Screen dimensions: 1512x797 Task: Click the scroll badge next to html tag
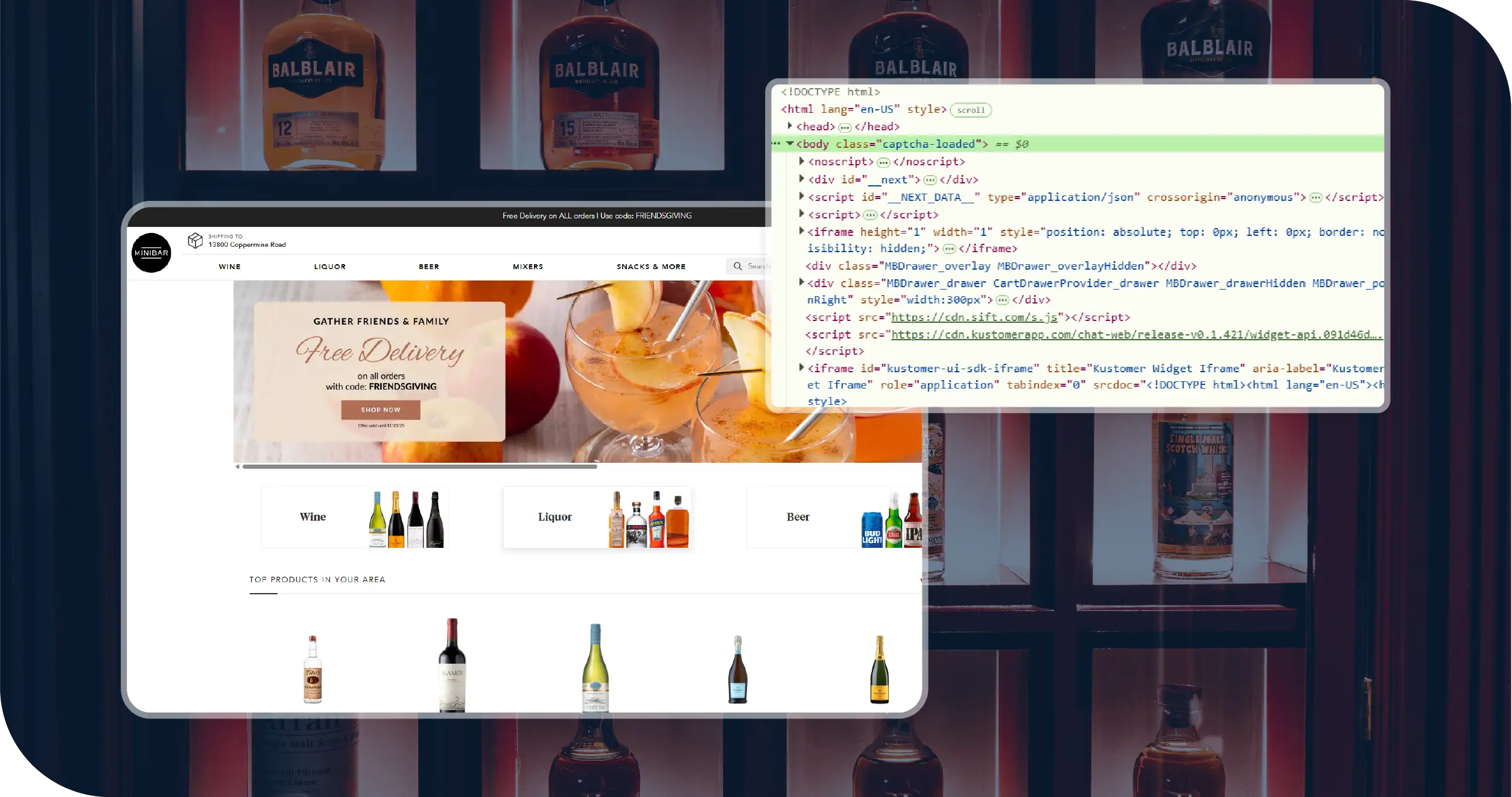coord(970,110)
